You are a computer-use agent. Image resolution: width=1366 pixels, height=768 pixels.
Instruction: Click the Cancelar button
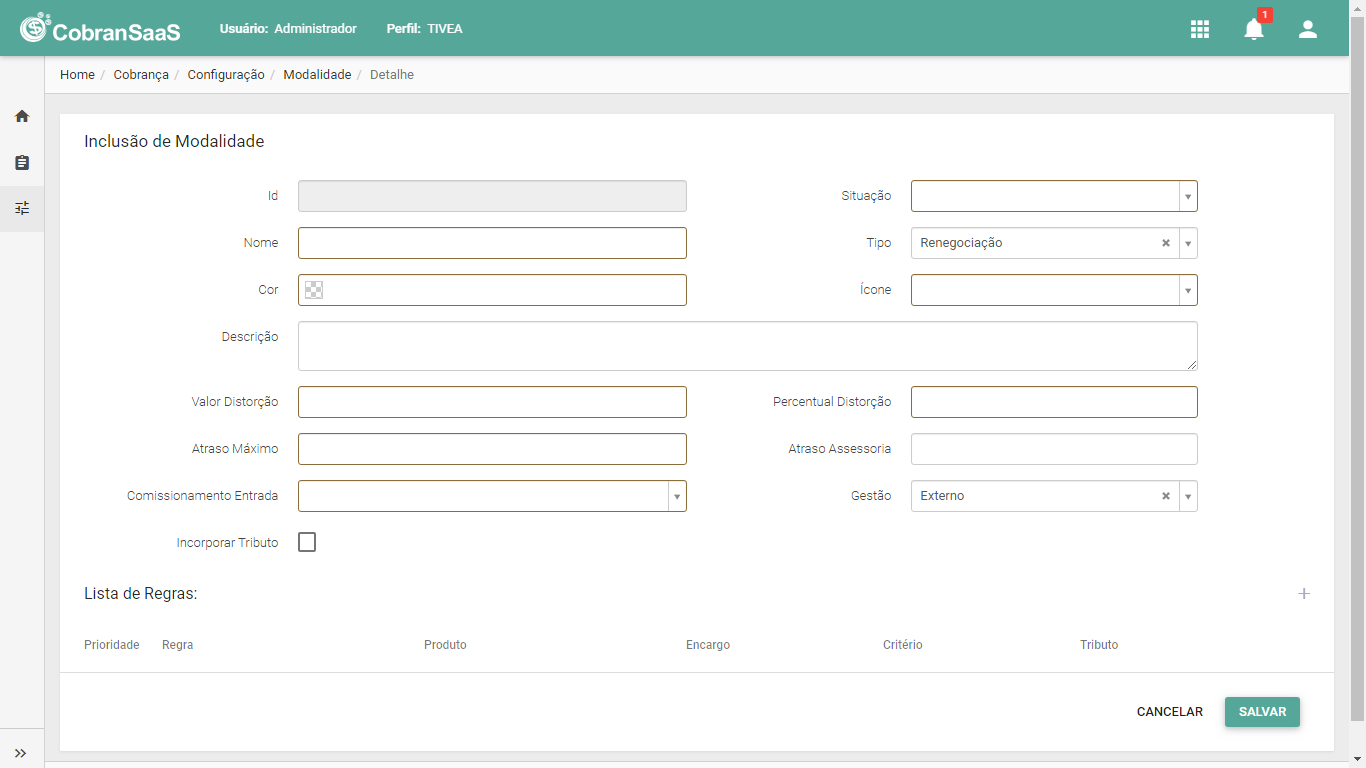click(1170, 712)
